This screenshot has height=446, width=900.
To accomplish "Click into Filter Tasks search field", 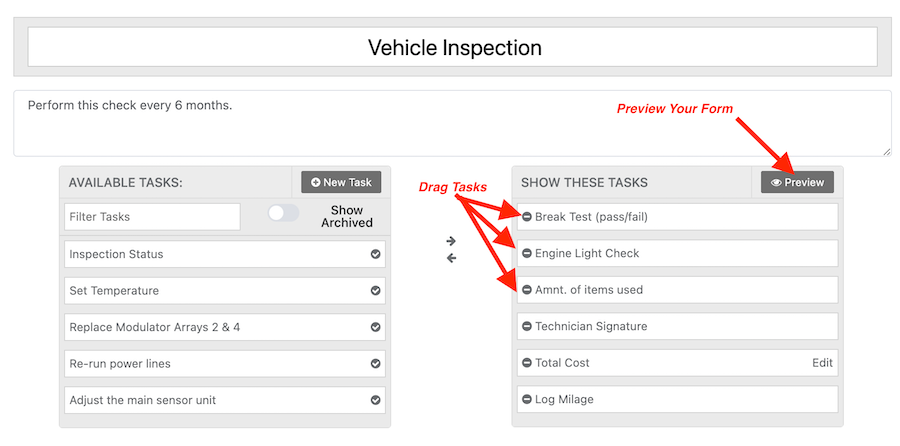I will tap(152, 217).
